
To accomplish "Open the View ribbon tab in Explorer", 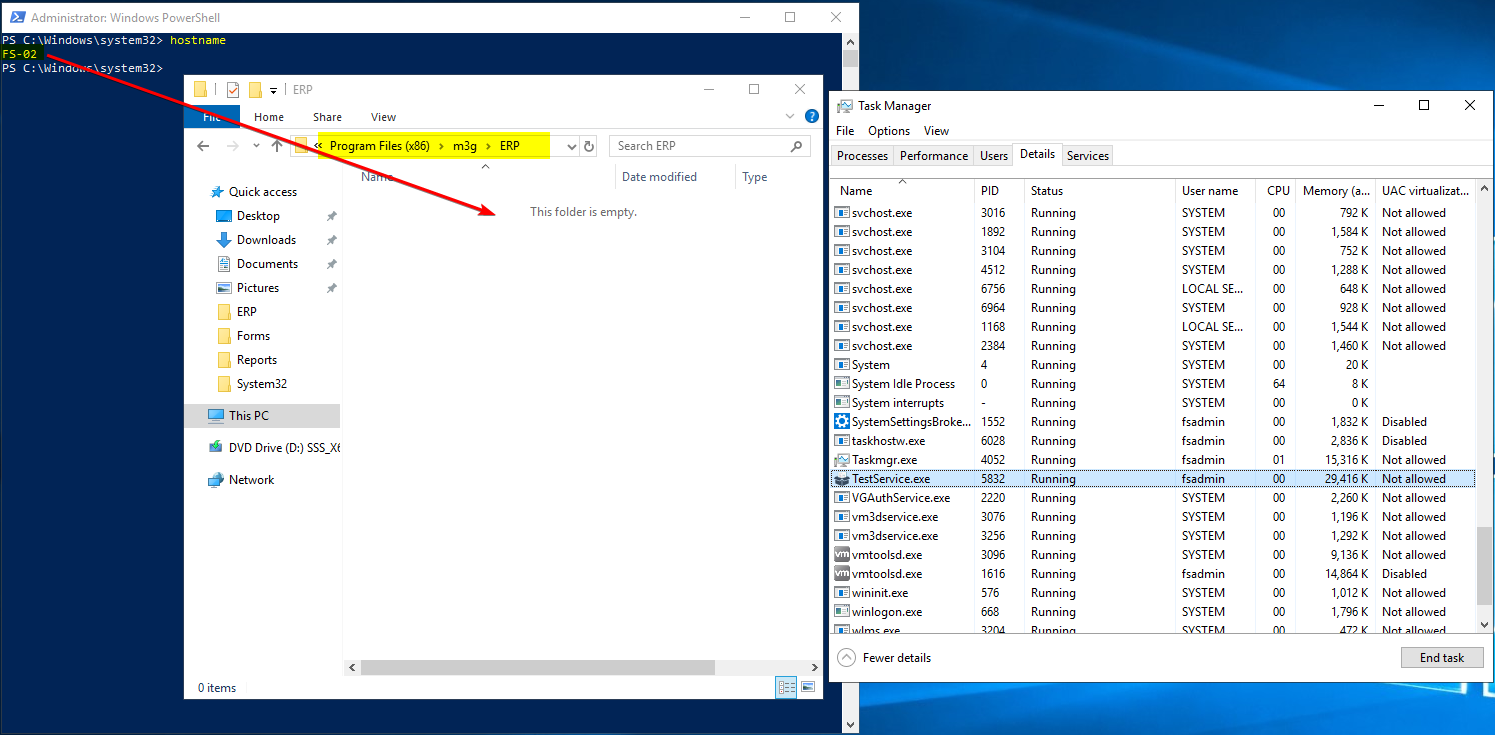I will 383,117.
